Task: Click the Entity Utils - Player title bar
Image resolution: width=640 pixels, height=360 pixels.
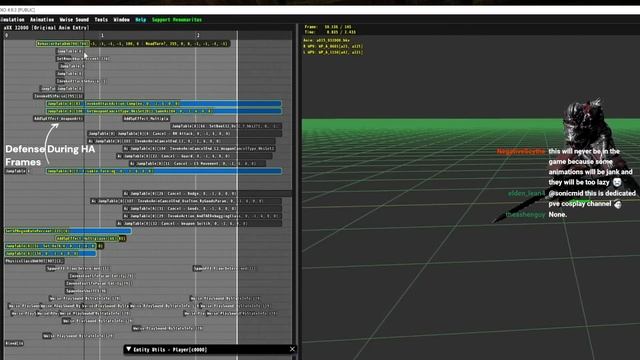Action: pos(210,349)
